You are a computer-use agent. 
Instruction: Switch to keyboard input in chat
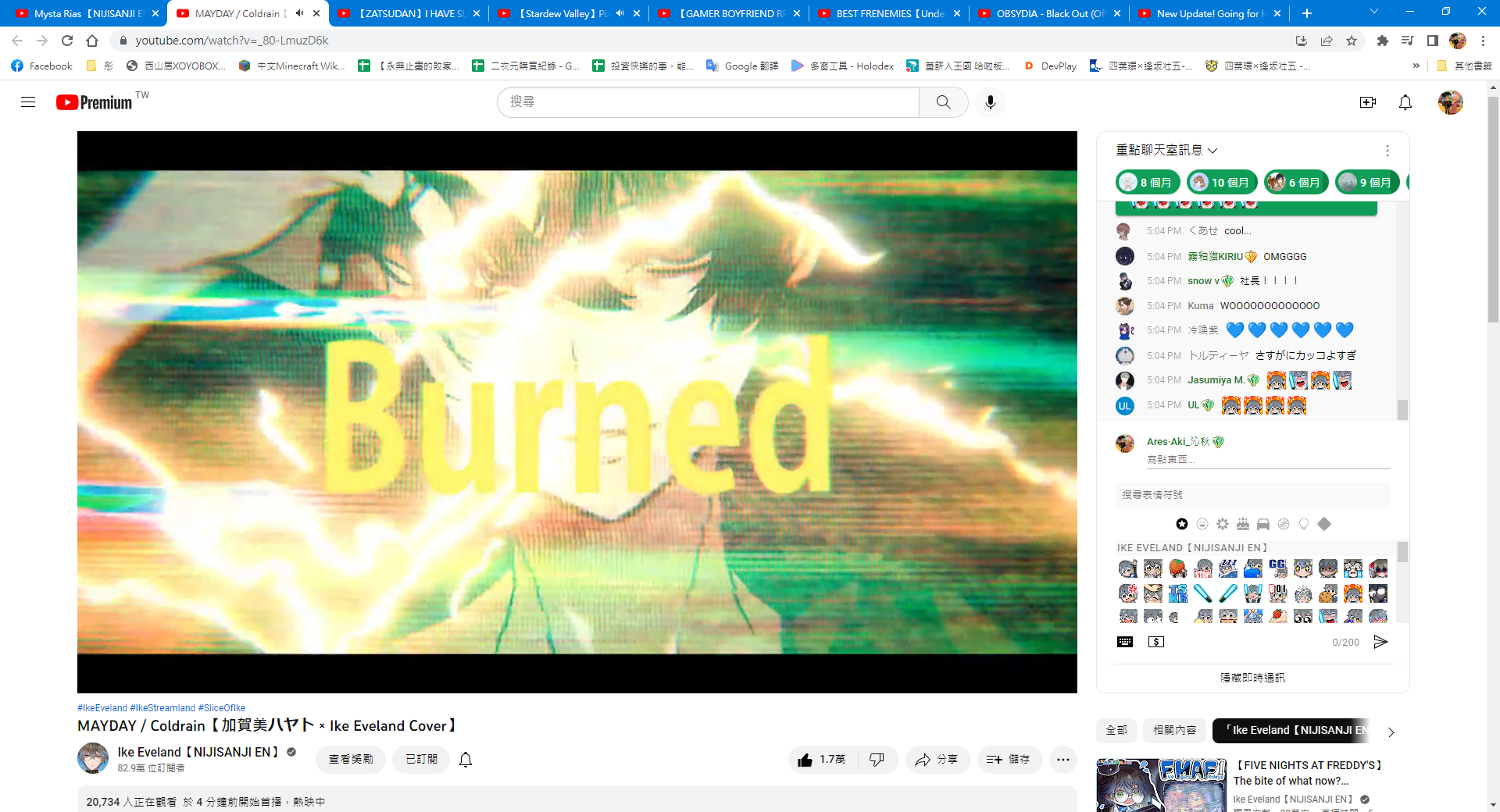click(x=1125, y=642)
